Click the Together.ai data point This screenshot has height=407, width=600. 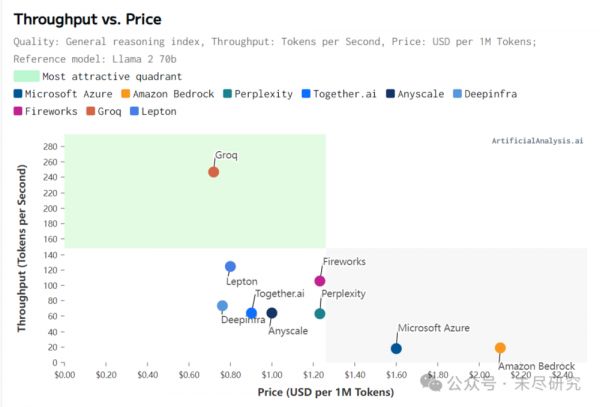(252, 313)
